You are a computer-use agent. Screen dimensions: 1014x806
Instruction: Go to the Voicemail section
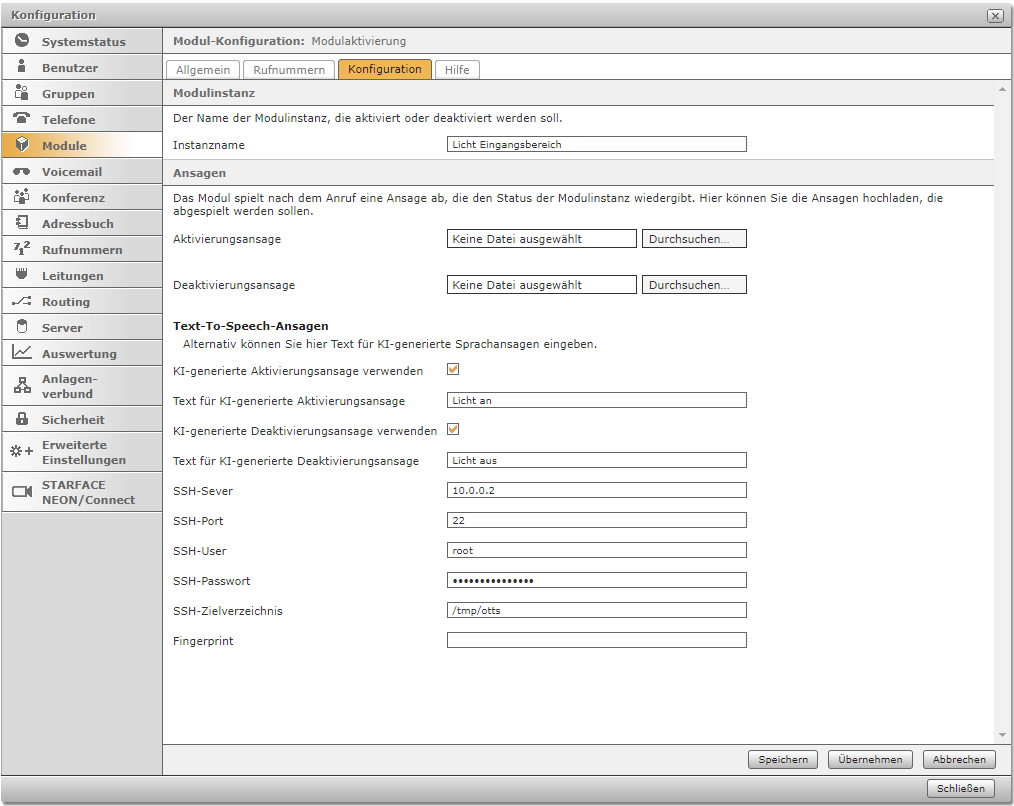(81, 171)
